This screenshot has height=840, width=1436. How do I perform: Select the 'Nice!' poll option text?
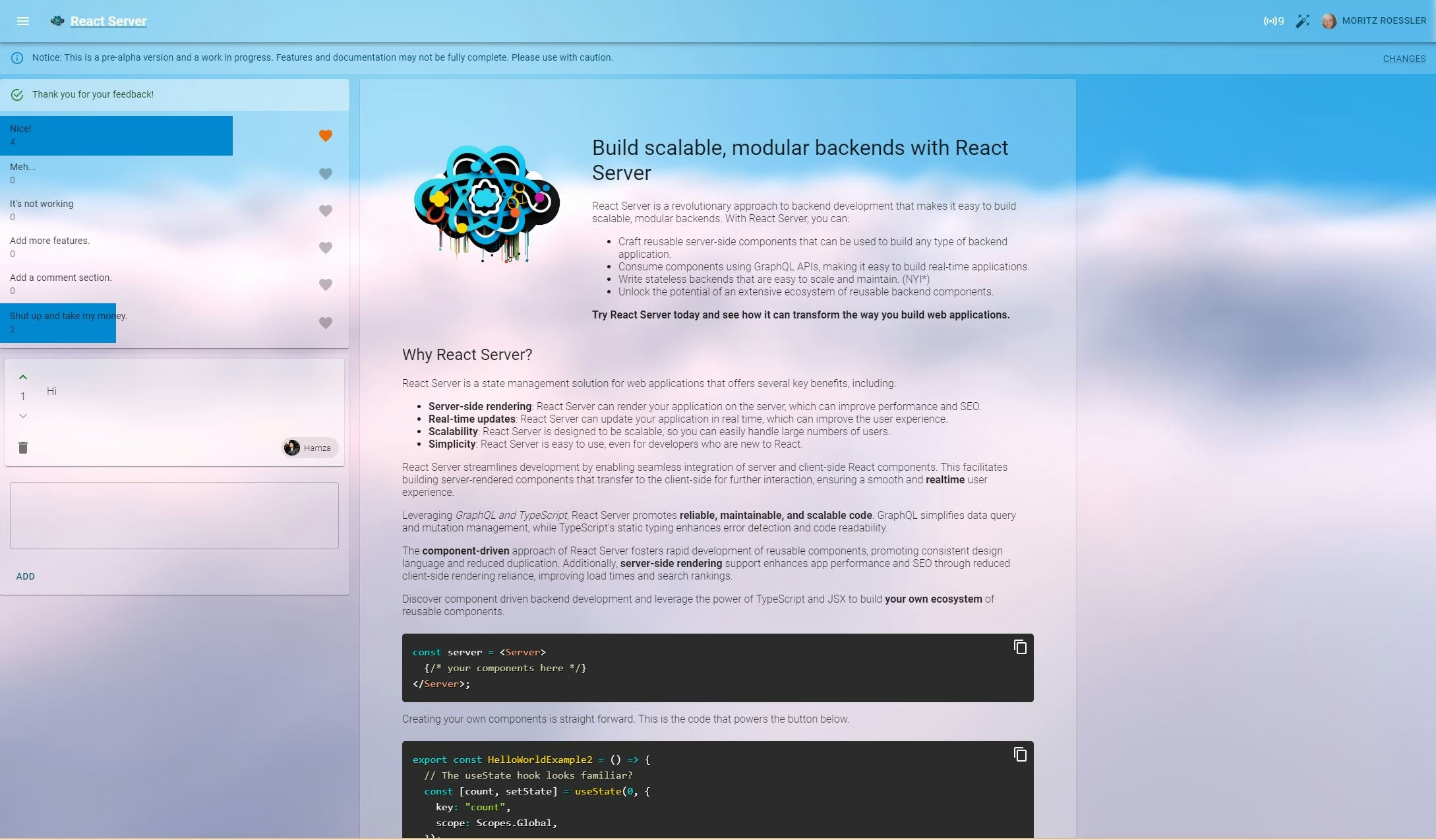(20, 129)
